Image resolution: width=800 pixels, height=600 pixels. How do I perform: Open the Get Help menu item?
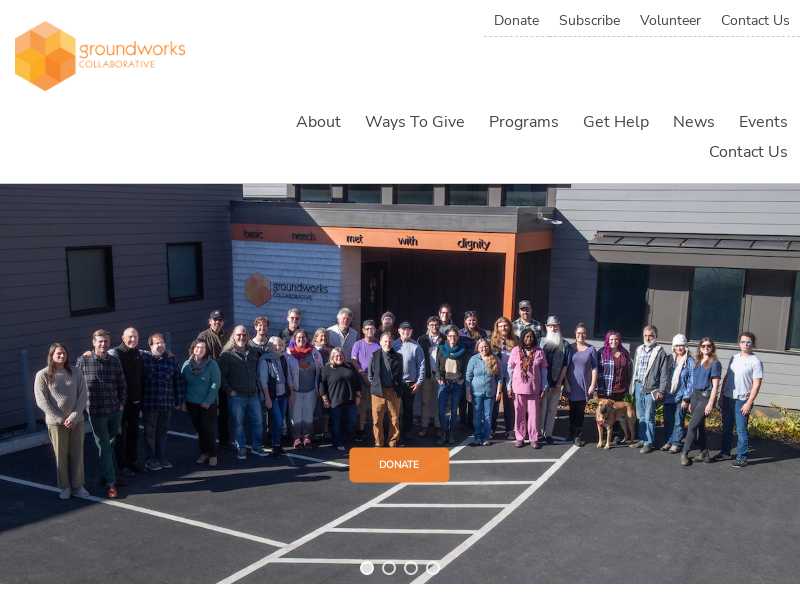tap(616, 122)
